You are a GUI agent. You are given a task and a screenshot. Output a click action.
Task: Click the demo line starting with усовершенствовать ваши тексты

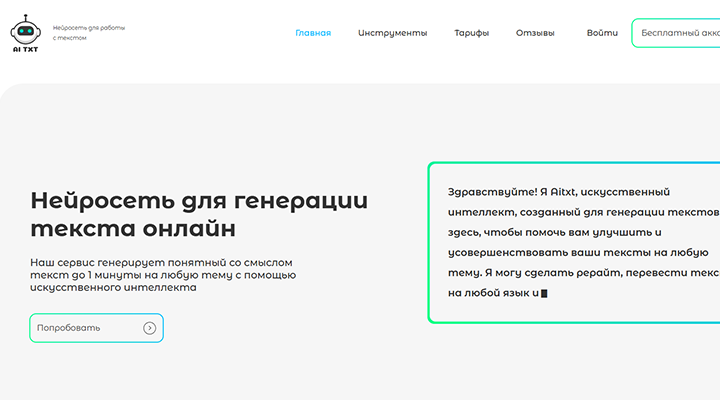click(x=569, y=253)
